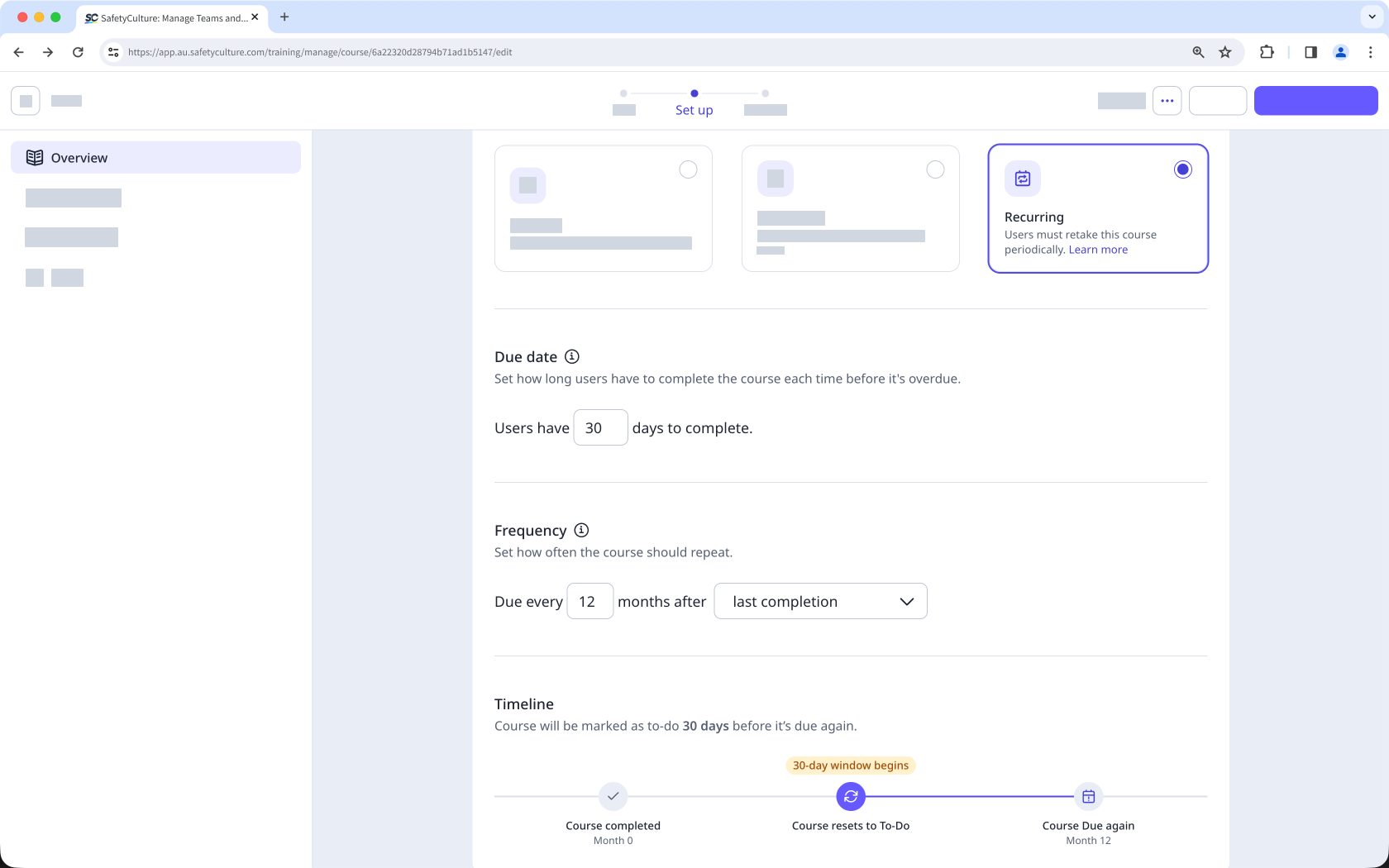This screenshot has height=868, width=1389.
Task: Select the Recurring radio button
Action: pos(1183,169)
